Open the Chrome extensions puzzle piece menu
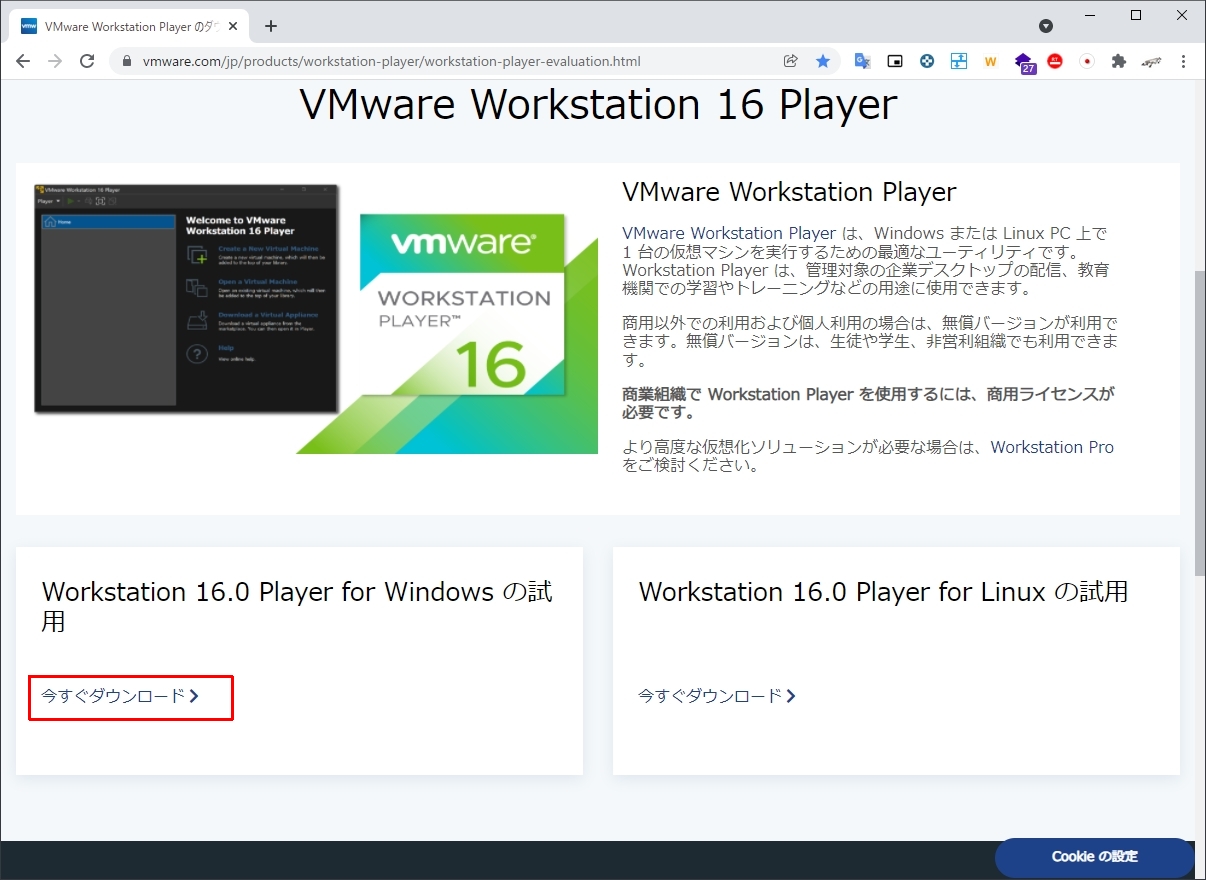 tap(1120, 61)
